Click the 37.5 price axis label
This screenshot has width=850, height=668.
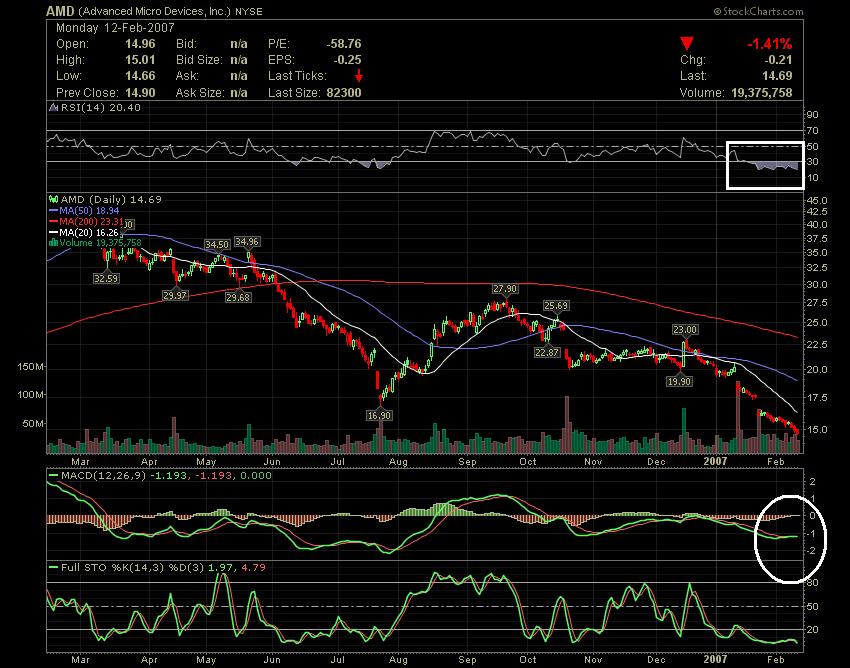[x=817, y=239]
